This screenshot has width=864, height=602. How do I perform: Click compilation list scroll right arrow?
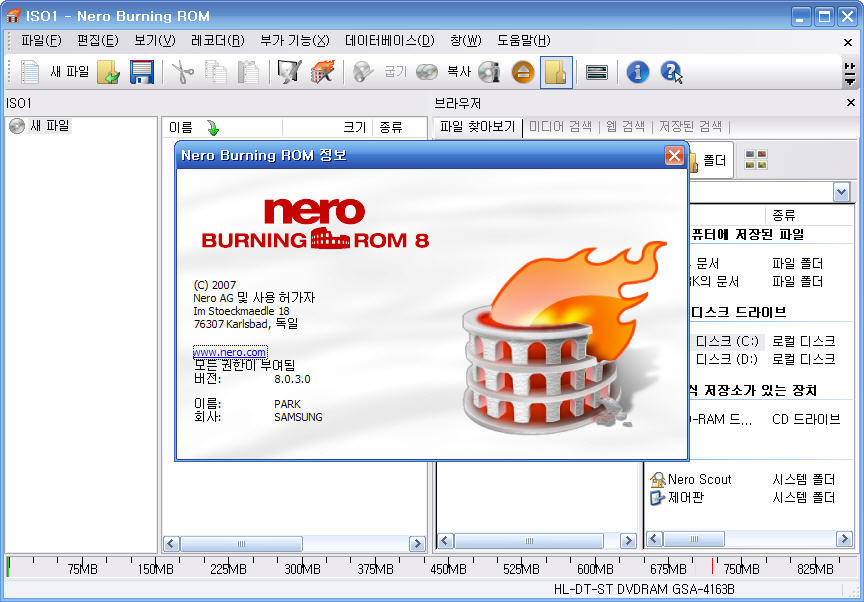417,544
